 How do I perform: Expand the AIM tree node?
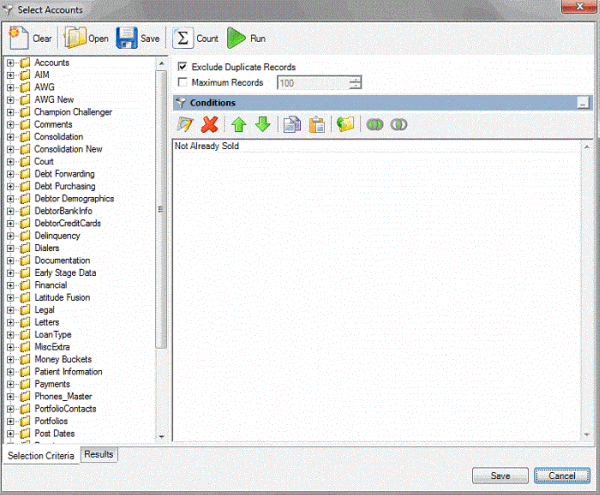pos(11,75)
